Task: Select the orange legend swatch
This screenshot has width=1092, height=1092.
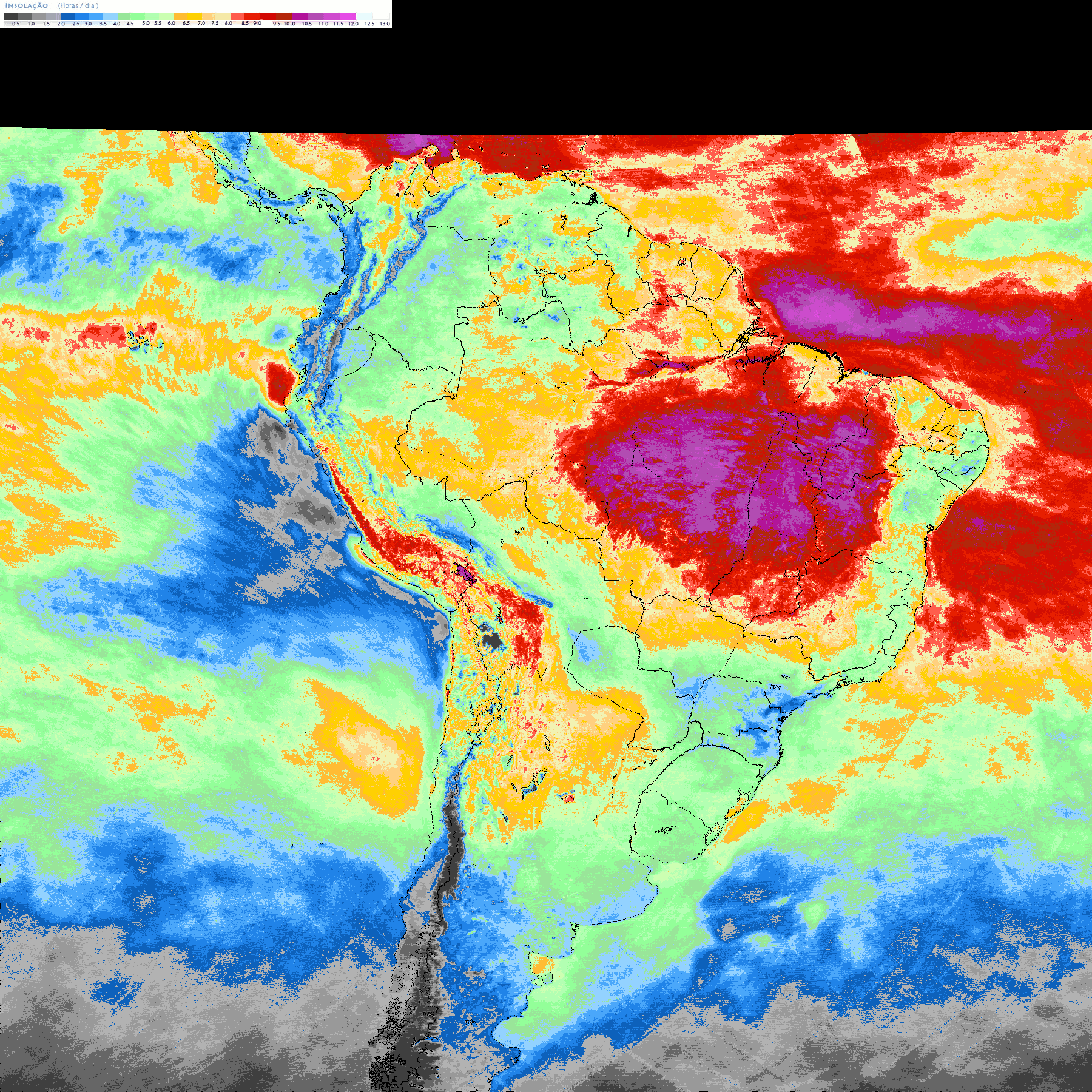Action: coord(180,16)
